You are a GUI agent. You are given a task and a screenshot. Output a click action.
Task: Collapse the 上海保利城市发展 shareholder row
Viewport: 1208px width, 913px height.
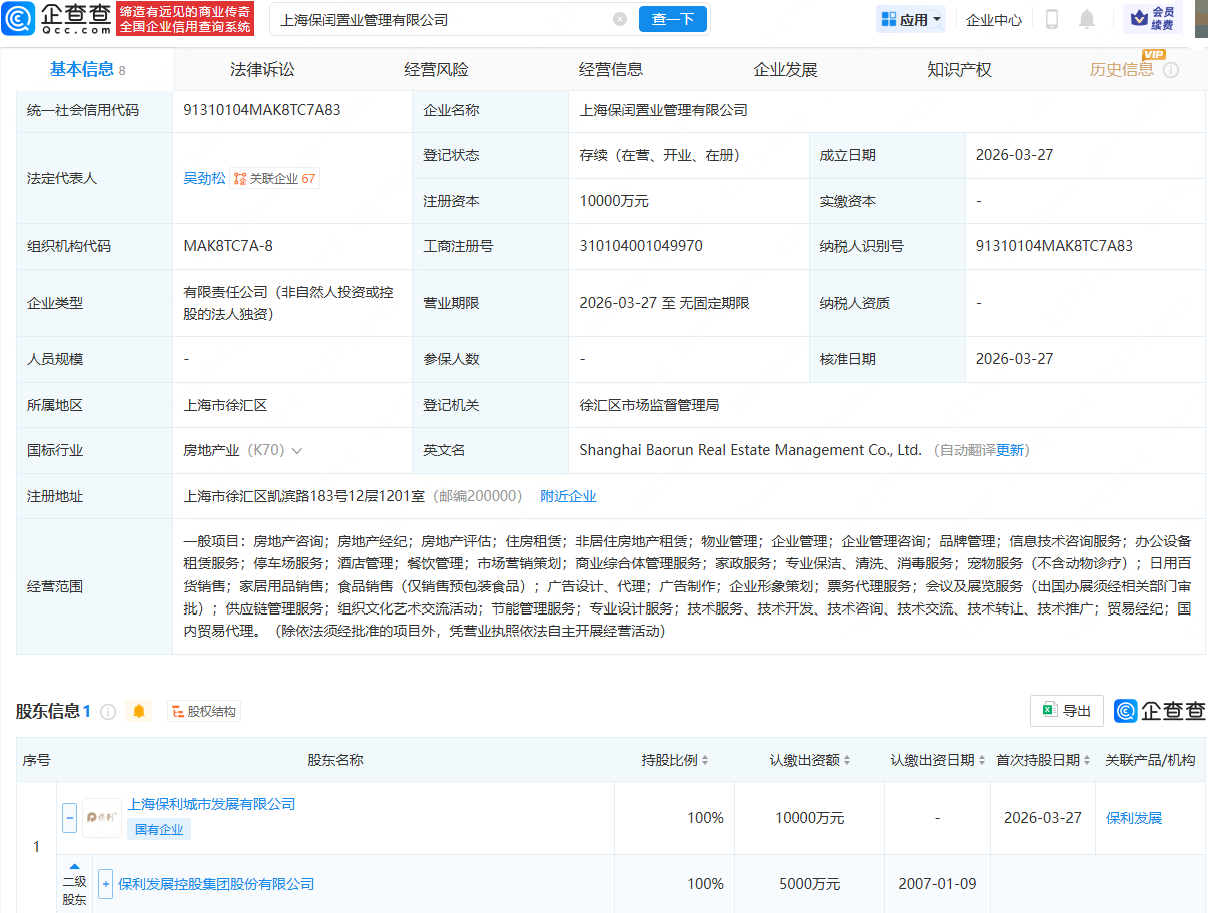click(69, 817)
